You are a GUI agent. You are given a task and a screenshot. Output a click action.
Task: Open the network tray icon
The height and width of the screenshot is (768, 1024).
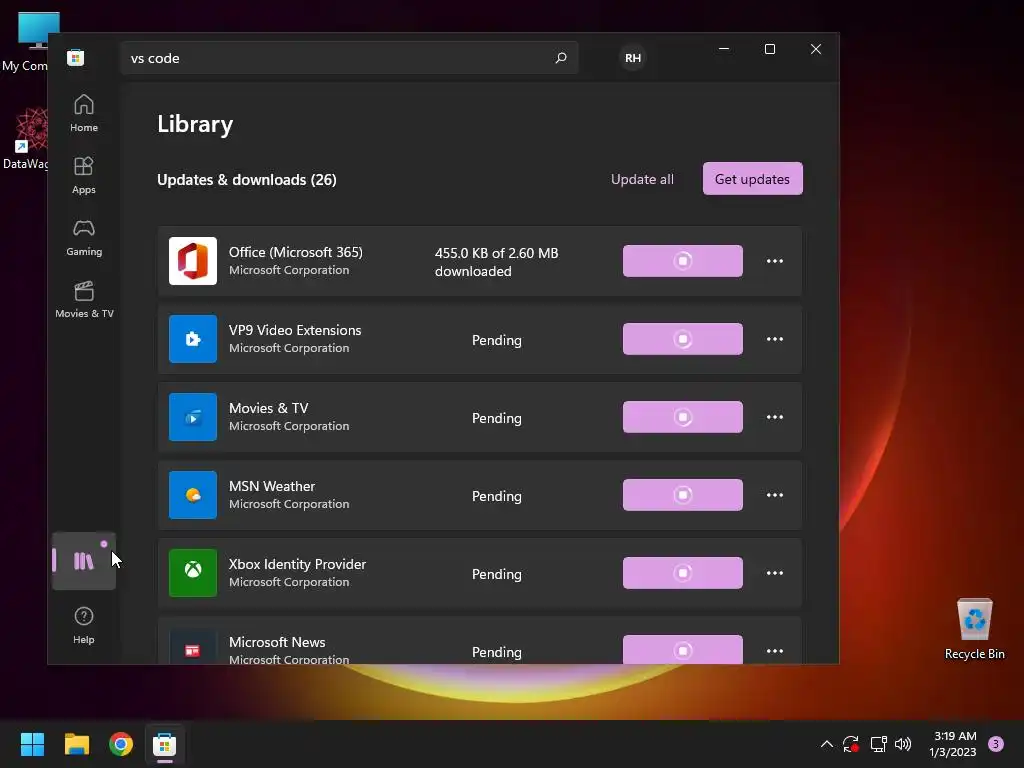point(878,744)
